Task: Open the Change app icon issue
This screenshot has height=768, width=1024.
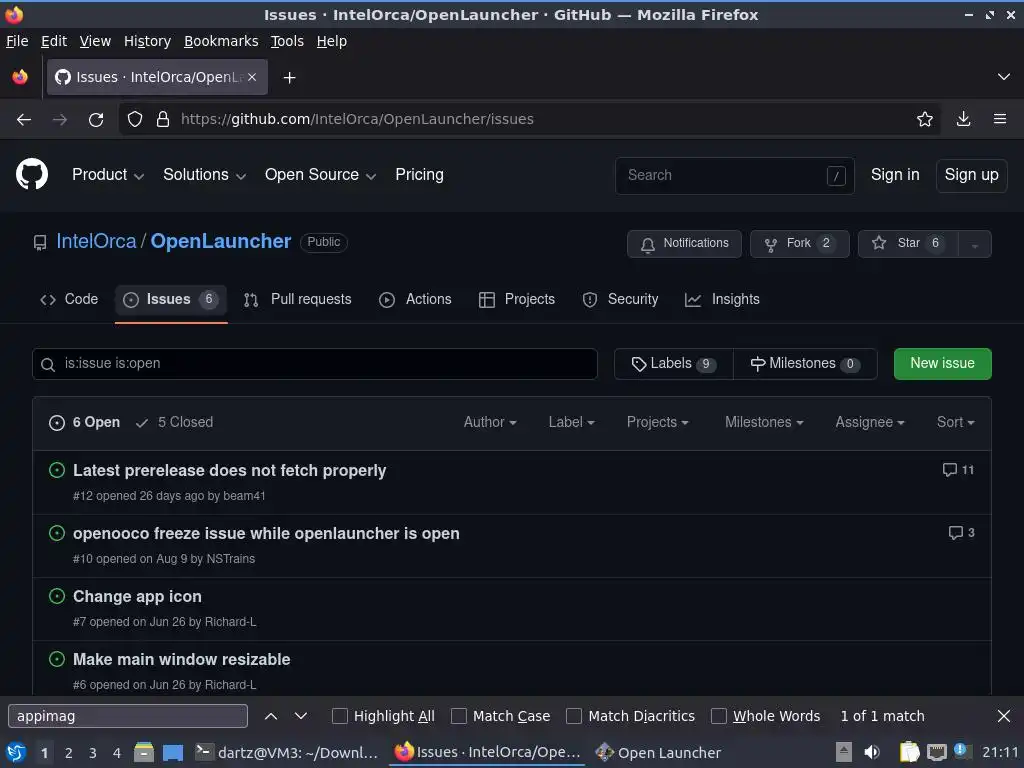Action: (137, 597)
